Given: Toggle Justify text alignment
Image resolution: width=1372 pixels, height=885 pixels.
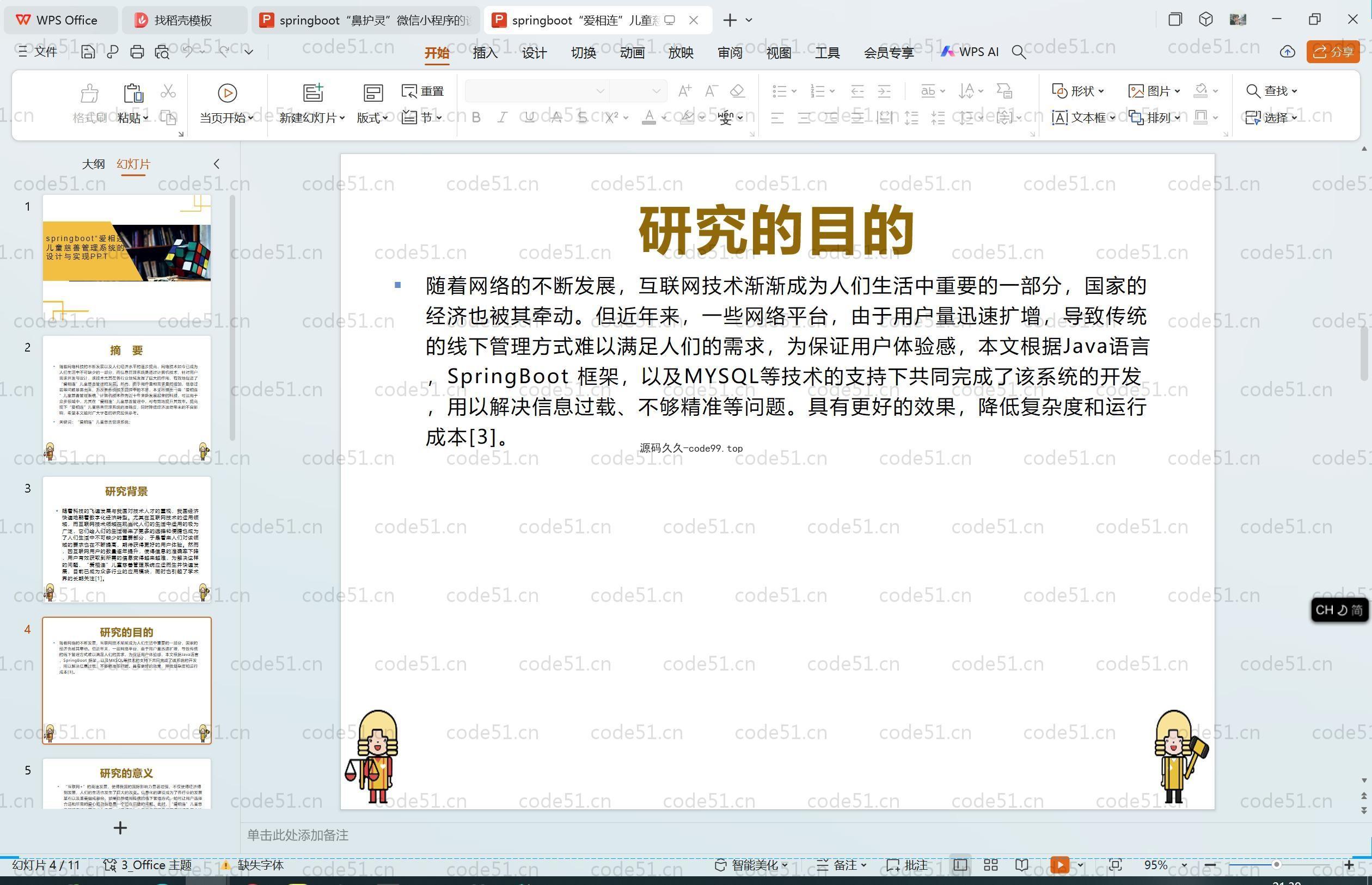Looking at the screenshot, I should coord(857,118).
